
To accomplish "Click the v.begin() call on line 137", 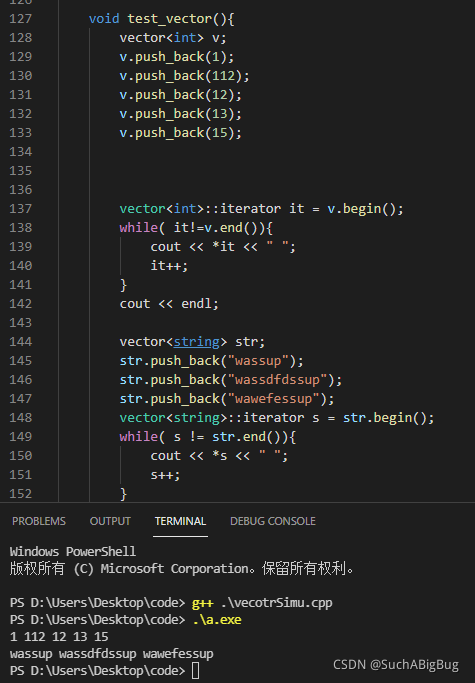I will (x=365, y=209).
